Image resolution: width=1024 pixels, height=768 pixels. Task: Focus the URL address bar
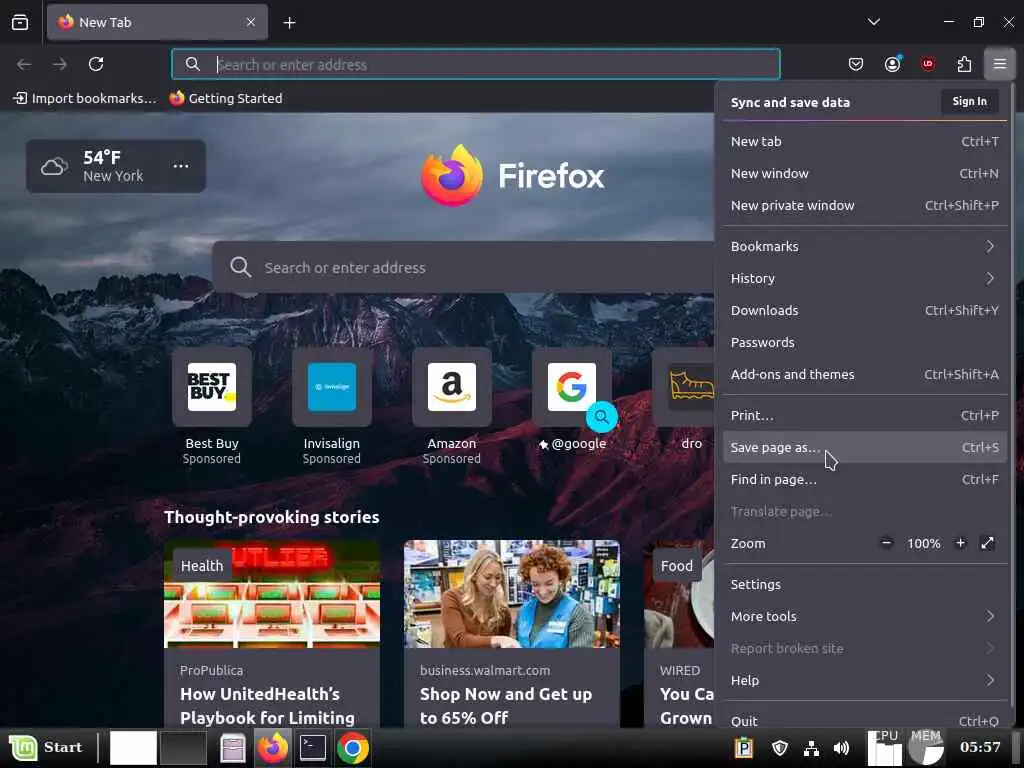pyautogui.click(x=475, y=64)
